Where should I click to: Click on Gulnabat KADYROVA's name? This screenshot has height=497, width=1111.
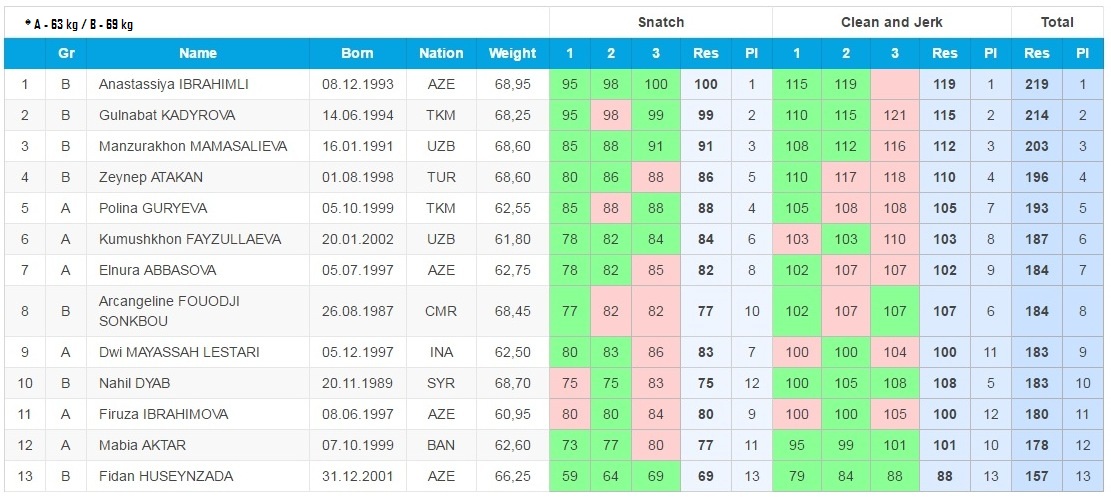tap(165, 116)
